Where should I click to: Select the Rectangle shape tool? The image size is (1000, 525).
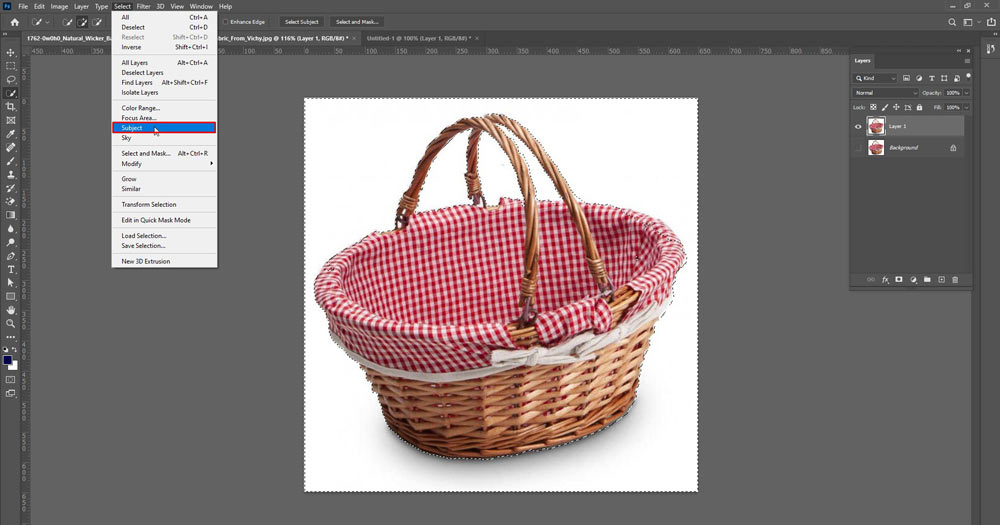[x=11, y=297]
